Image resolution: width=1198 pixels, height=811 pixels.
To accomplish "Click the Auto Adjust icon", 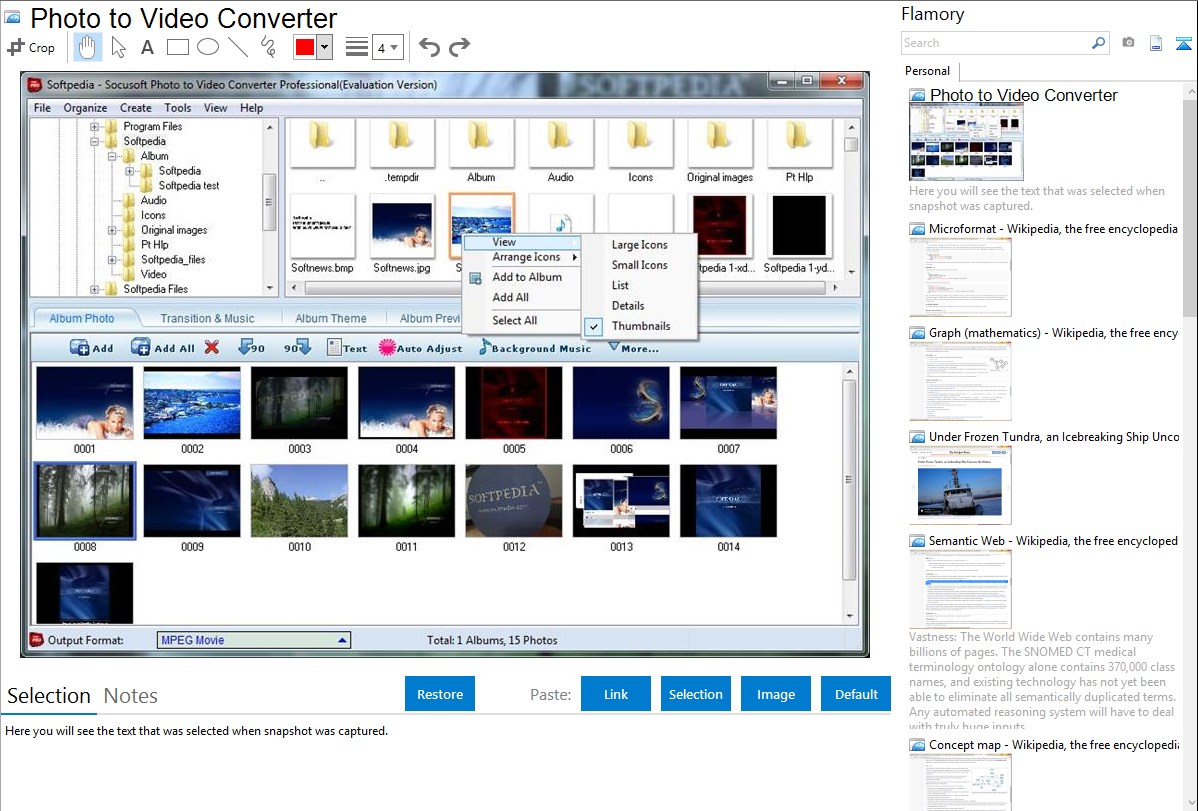I will 421,348.
